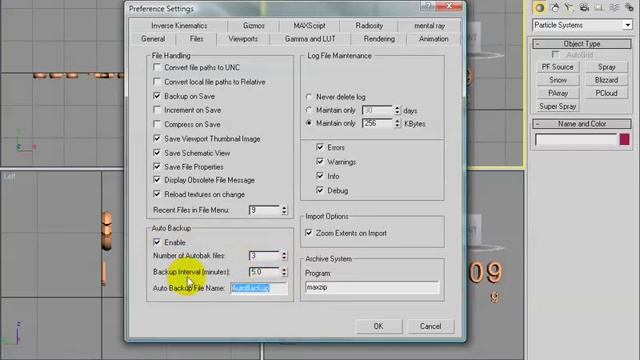Open the Radiosity tab

pyautogui.click(x=369, y=25)
